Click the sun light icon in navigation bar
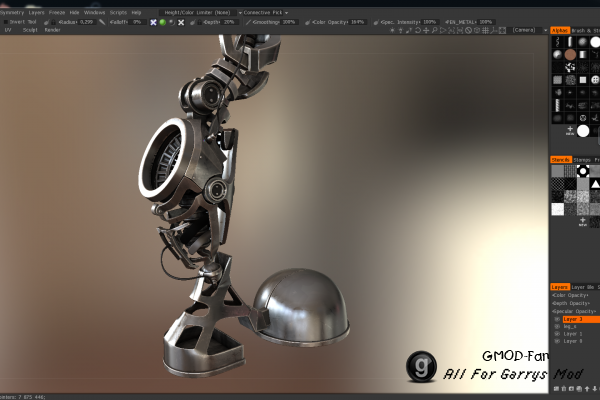 point(392,30)
